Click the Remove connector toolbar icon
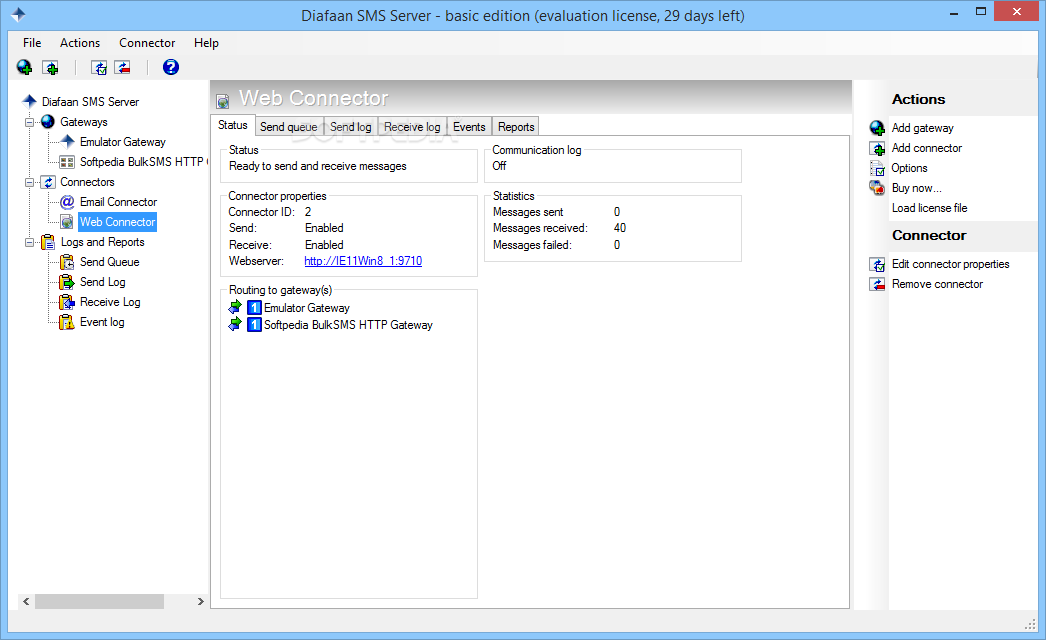This screenshot has height=640, width=1046. tap(123, 67)
